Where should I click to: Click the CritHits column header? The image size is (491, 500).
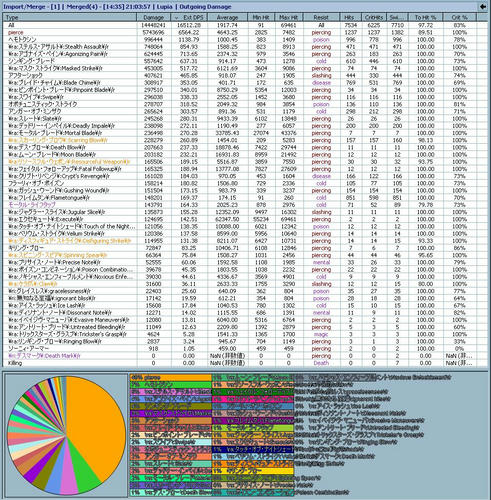tap(374, 17)
